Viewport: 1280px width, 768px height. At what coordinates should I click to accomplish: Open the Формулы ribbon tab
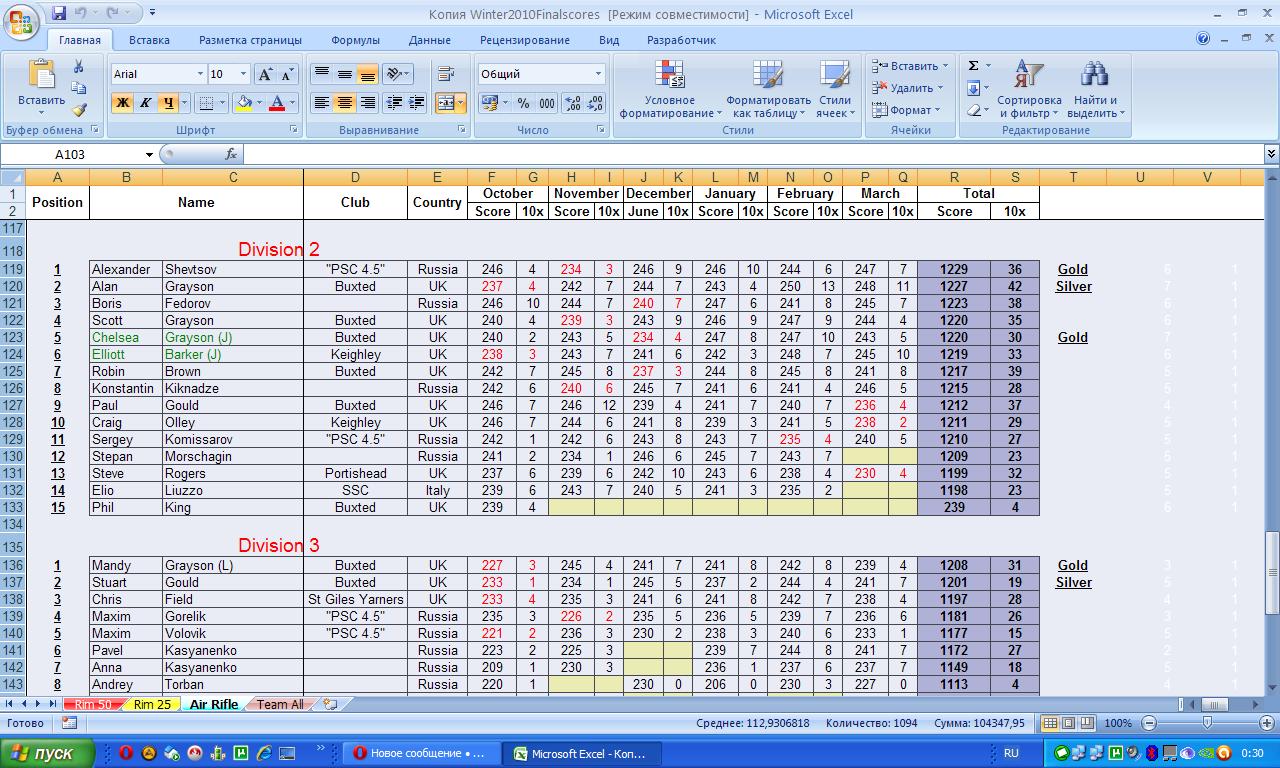click(355, 40)
